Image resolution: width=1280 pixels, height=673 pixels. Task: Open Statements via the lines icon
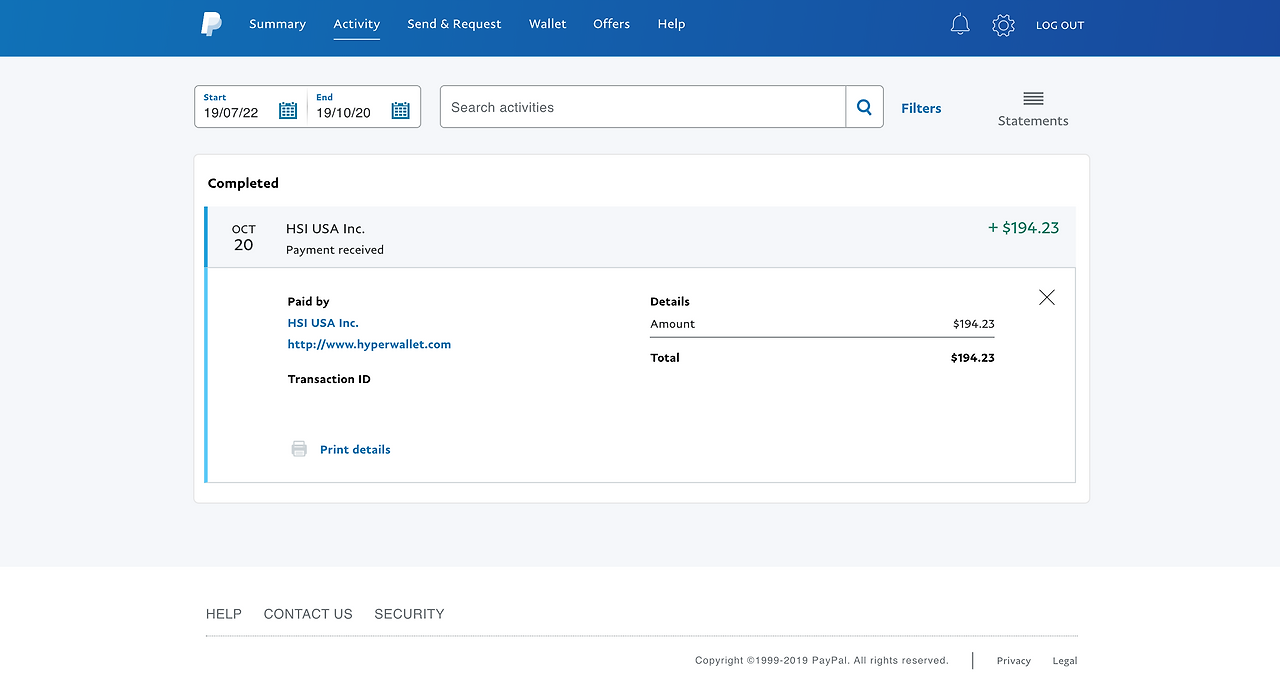point(1033,98)
